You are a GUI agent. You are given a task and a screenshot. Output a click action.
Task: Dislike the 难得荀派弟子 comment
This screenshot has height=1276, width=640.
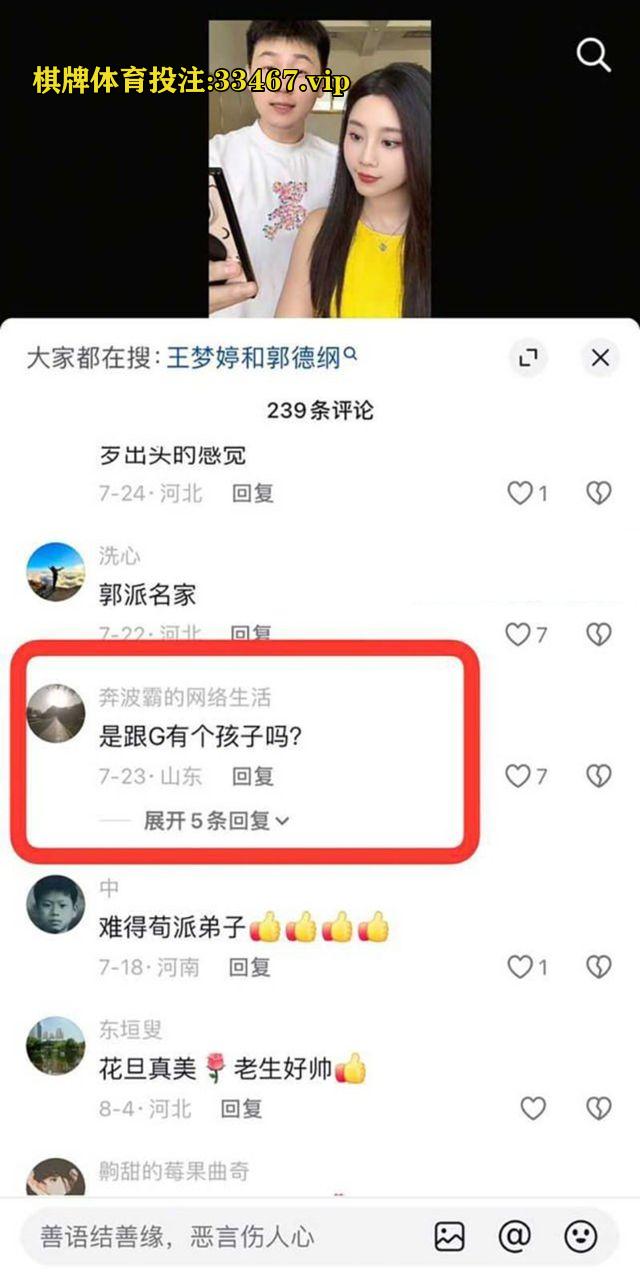[x=598, y=967]
